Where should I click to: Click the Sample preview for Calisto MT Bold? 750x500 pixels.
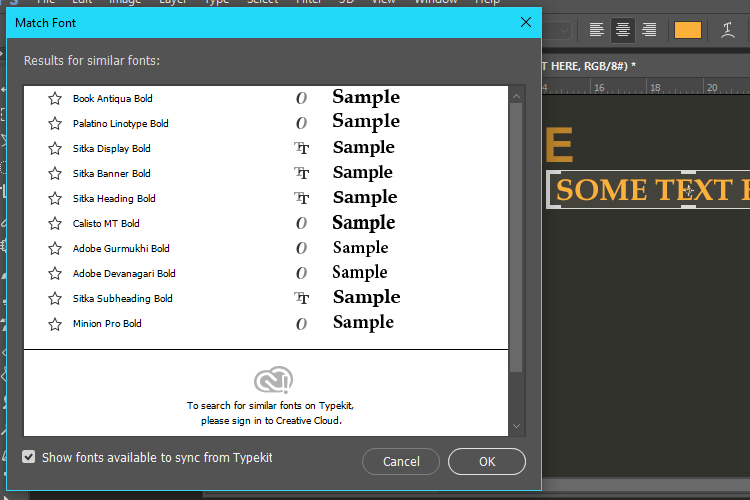click(x=364, y=223)
